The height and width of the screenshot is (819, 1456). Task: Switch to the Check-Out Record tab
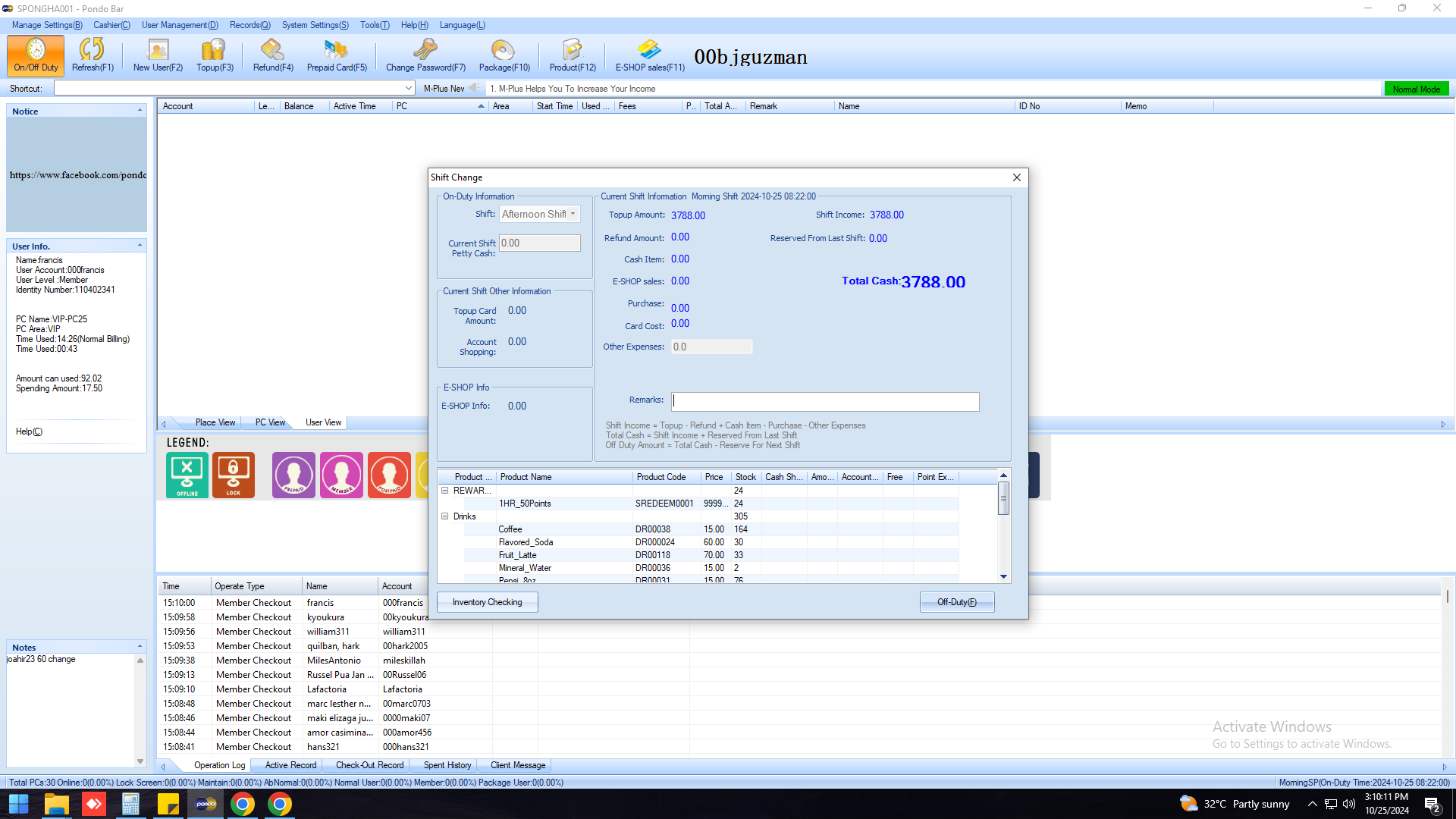coord(369,765)
